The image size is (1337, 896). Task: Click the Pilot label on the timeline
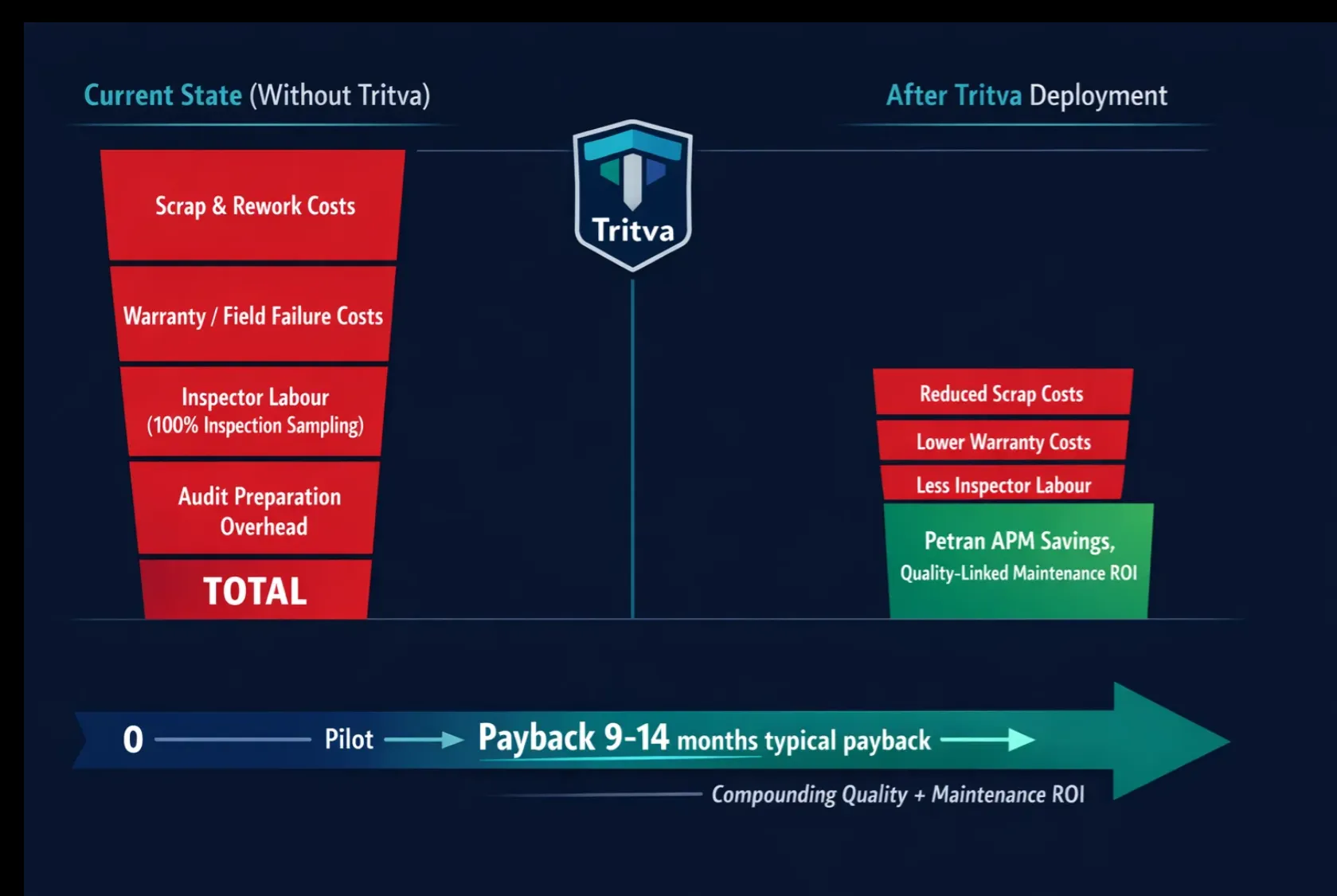click(349, 739)
